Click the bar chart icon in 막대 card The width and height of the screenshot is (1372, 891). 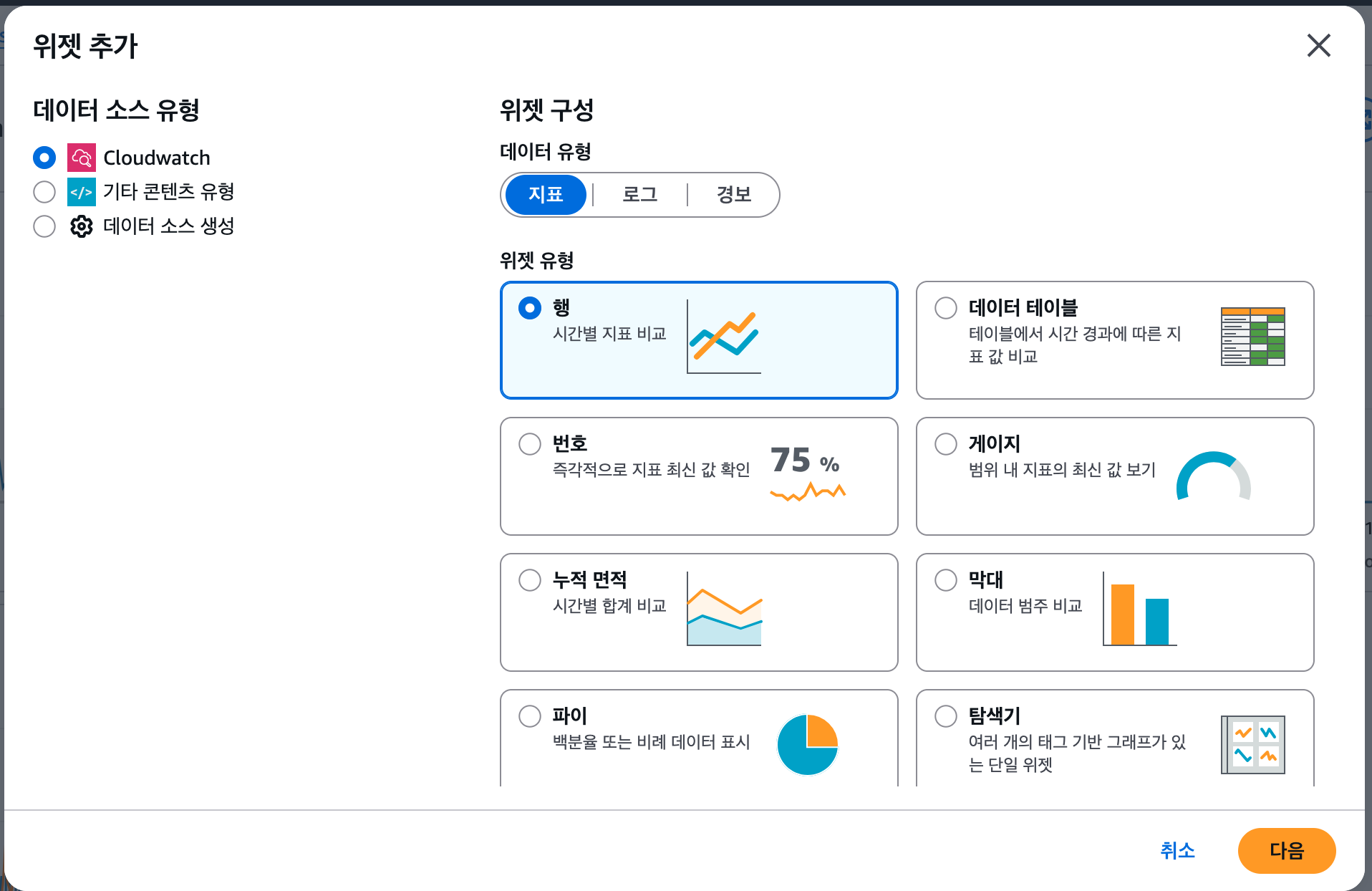[x=1139, y=610]
